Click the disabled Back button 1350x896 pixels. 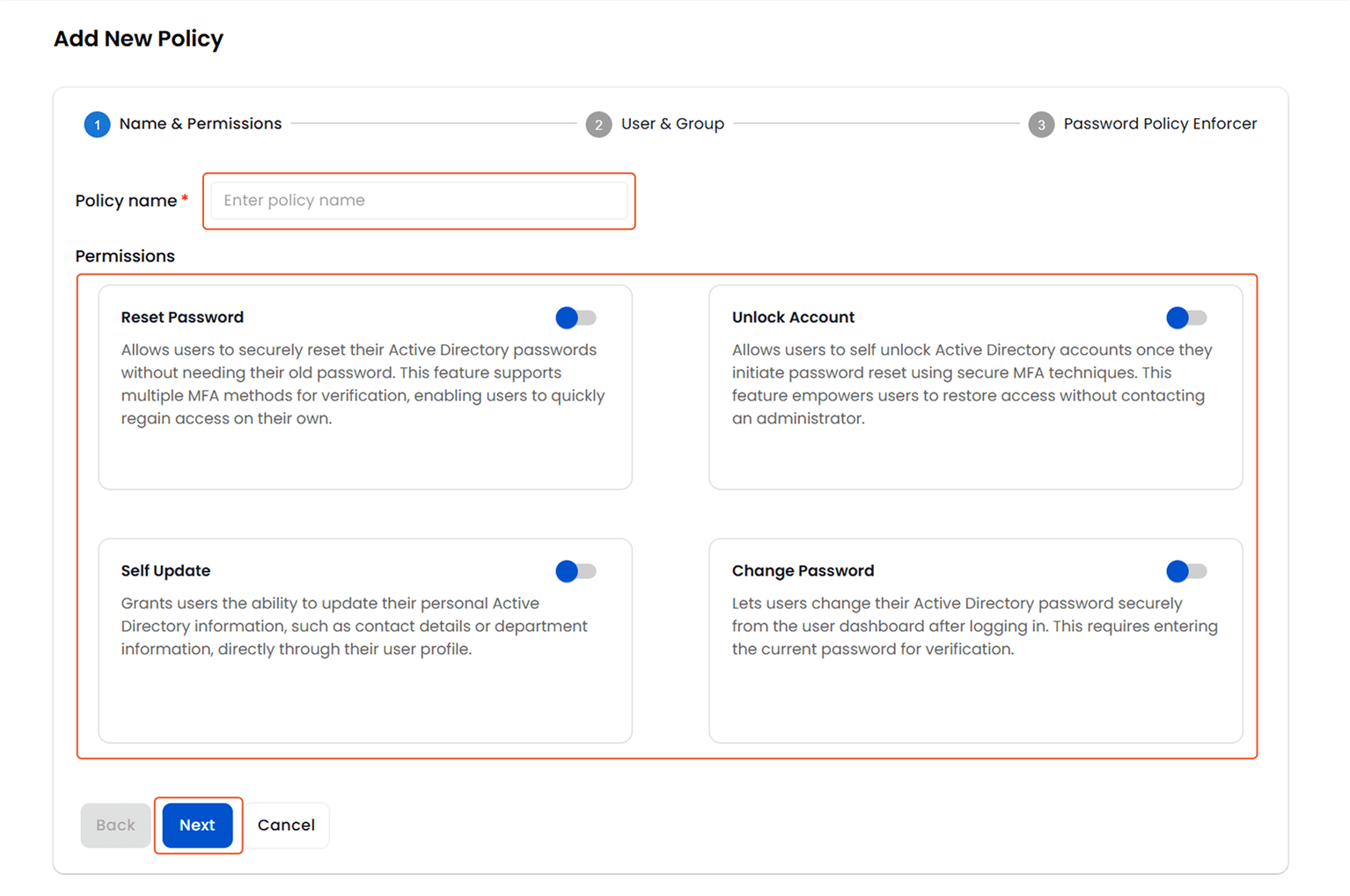(x=114, y=825)
